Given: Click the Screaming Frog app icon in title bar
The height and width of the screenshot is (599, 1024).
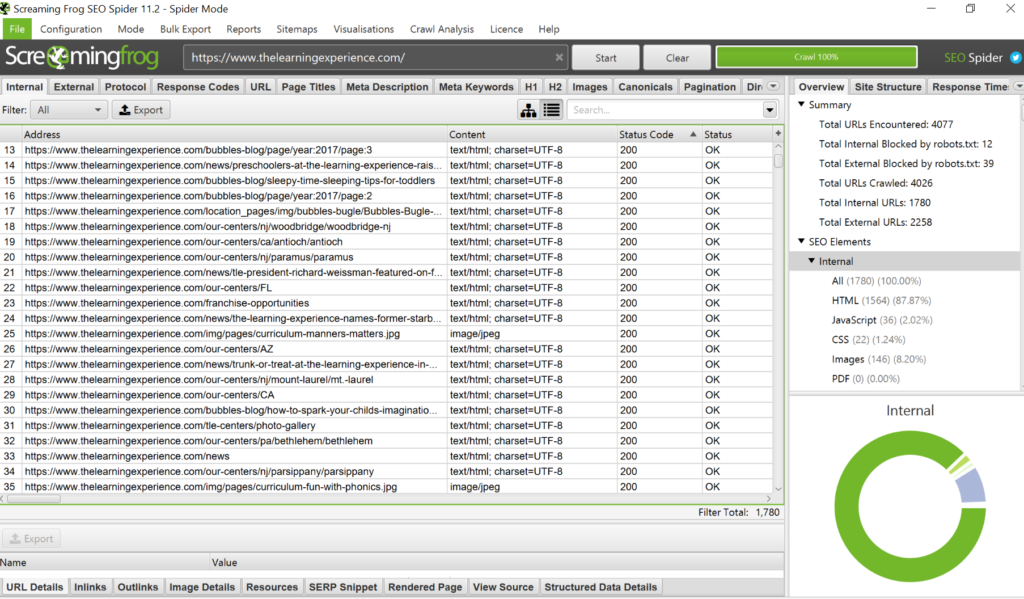Looking at the screenshot, I should coord(5,8).
